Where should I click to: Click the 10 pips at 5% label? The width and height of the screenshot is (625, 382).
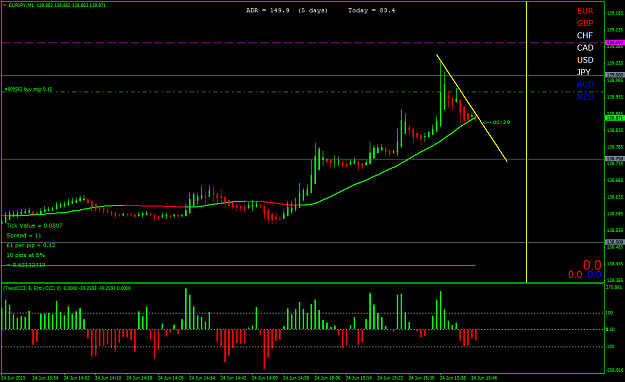[x=26, y=255]
